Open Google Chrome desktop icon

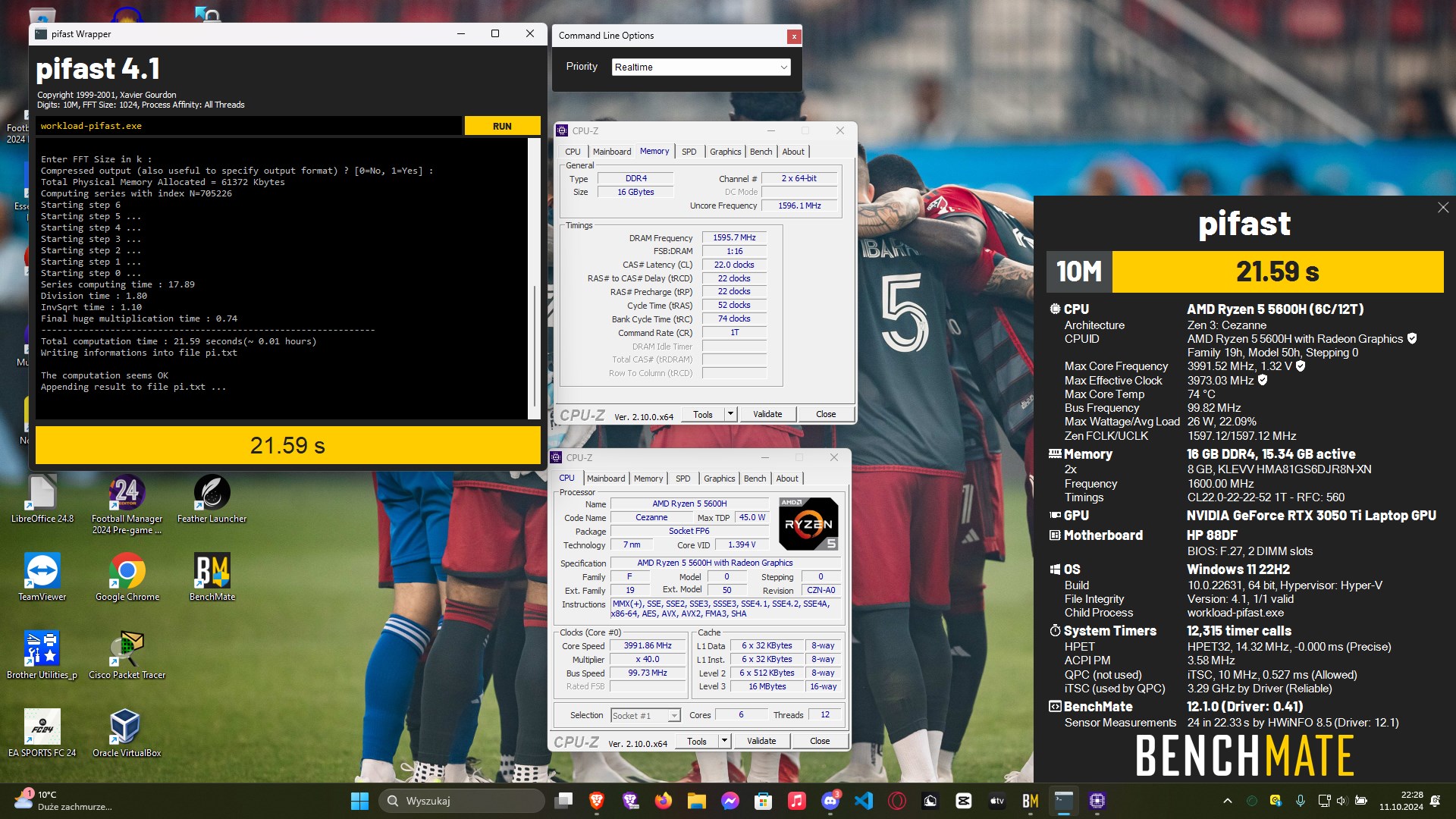(127, 577)
